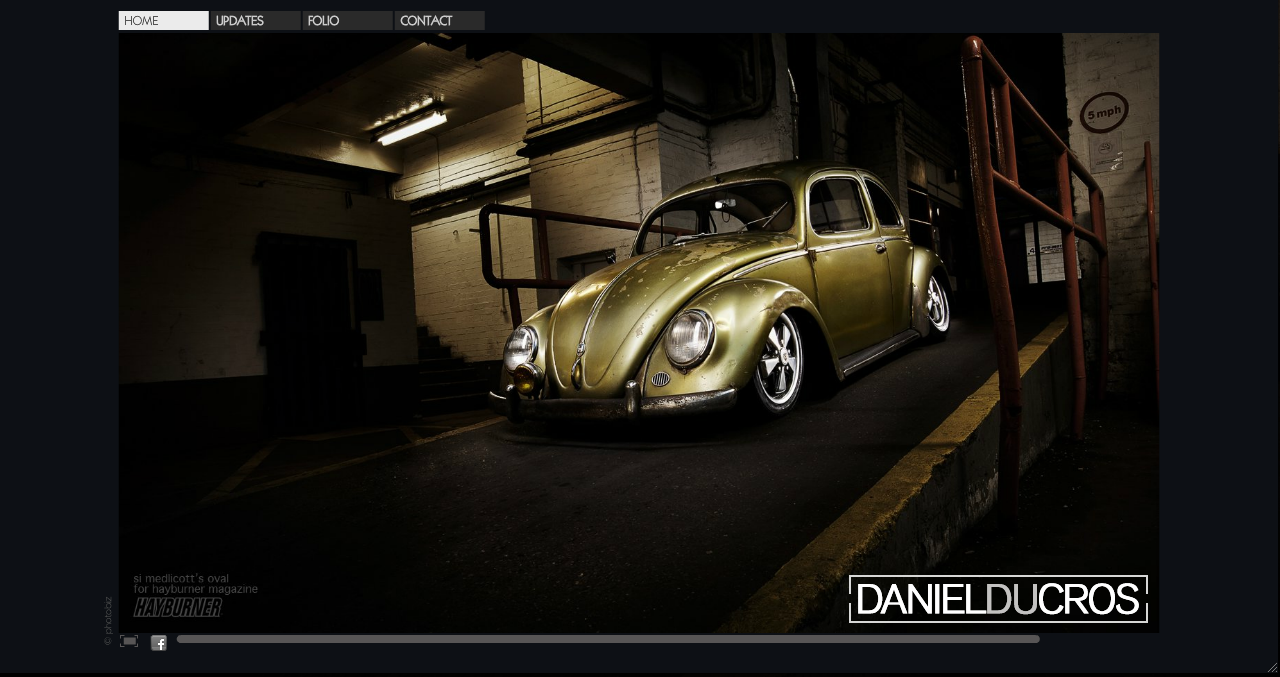Click the "for hayburner magazine" caption line
Image resolution: width=1280 pixels, height=677 pixels.
point(196,589)
